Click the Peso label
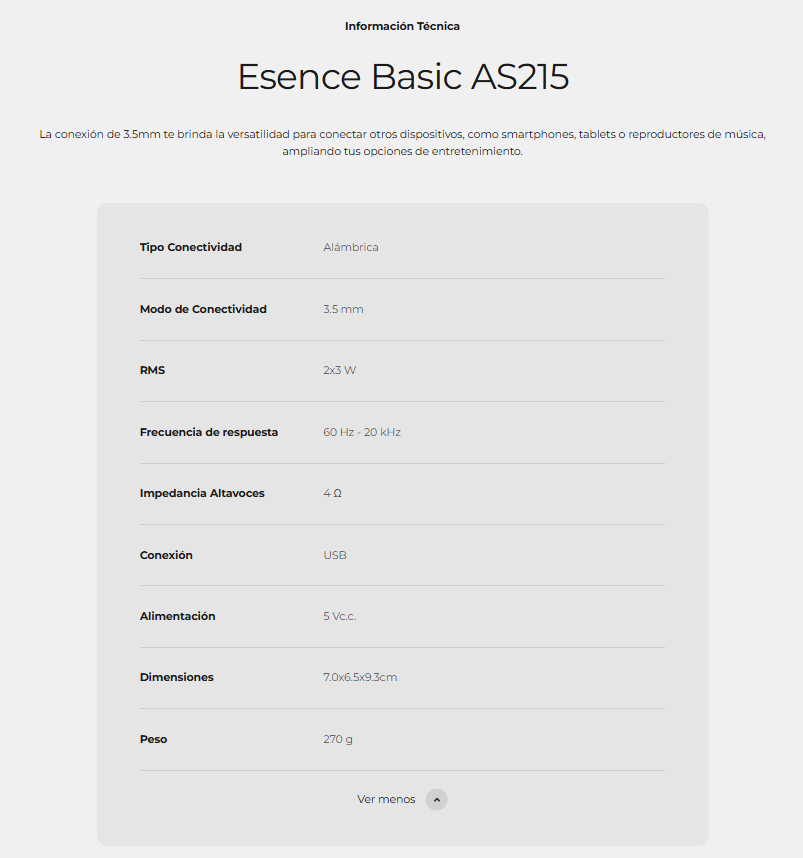 coord(153,739)
